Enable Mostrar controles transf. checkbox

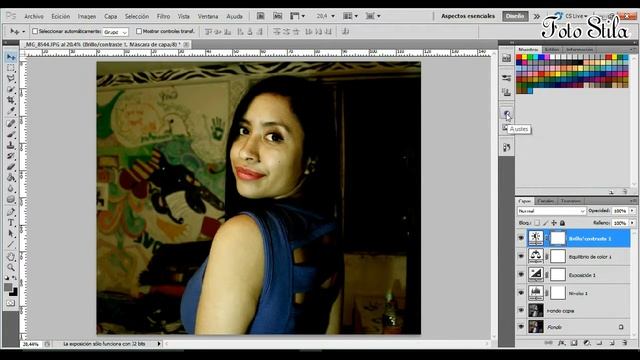pos(139,31)
